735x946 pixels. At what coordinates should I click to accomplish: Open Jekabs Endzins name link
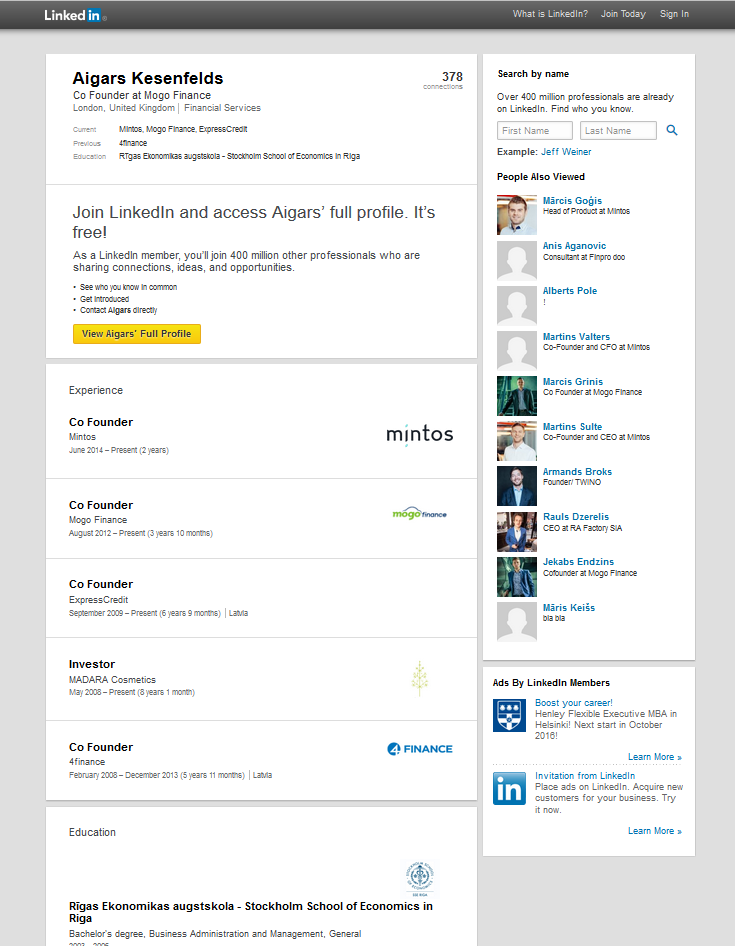578,562
